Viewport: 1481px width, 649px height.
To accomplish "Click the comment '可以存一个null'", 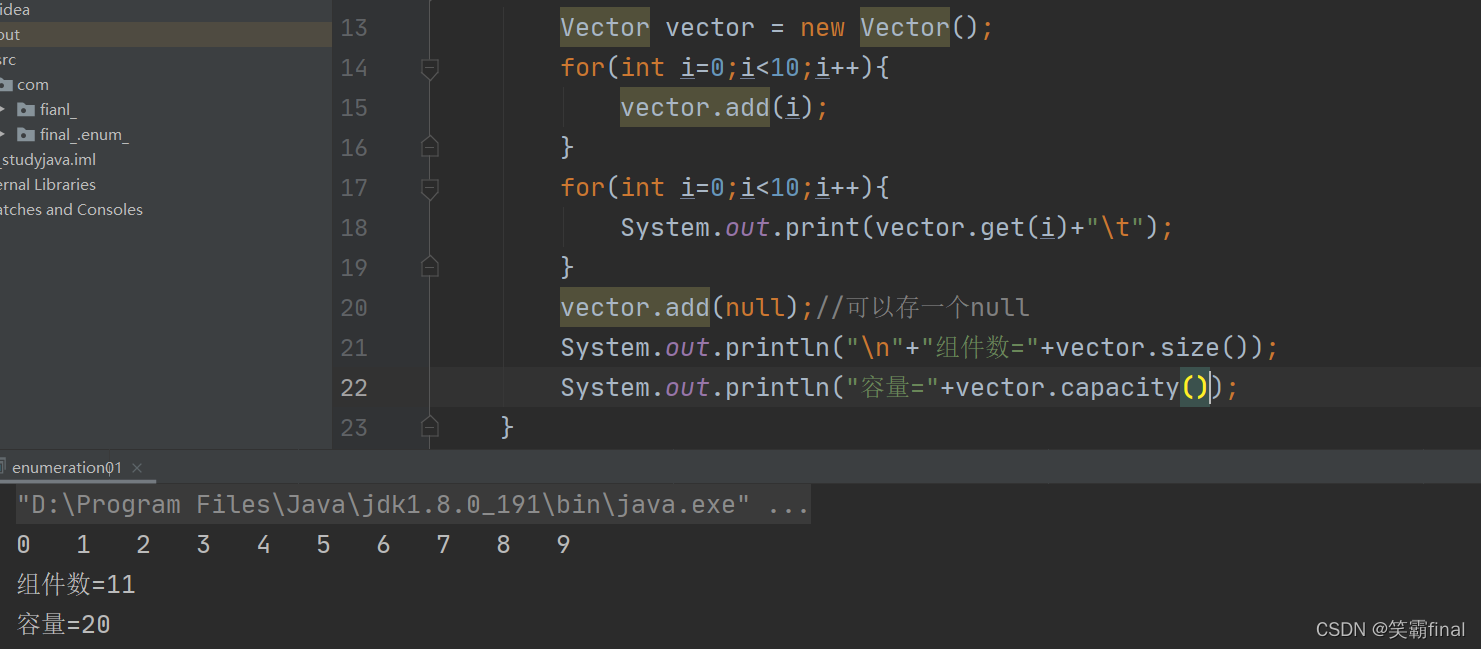I will pos(937,308).
